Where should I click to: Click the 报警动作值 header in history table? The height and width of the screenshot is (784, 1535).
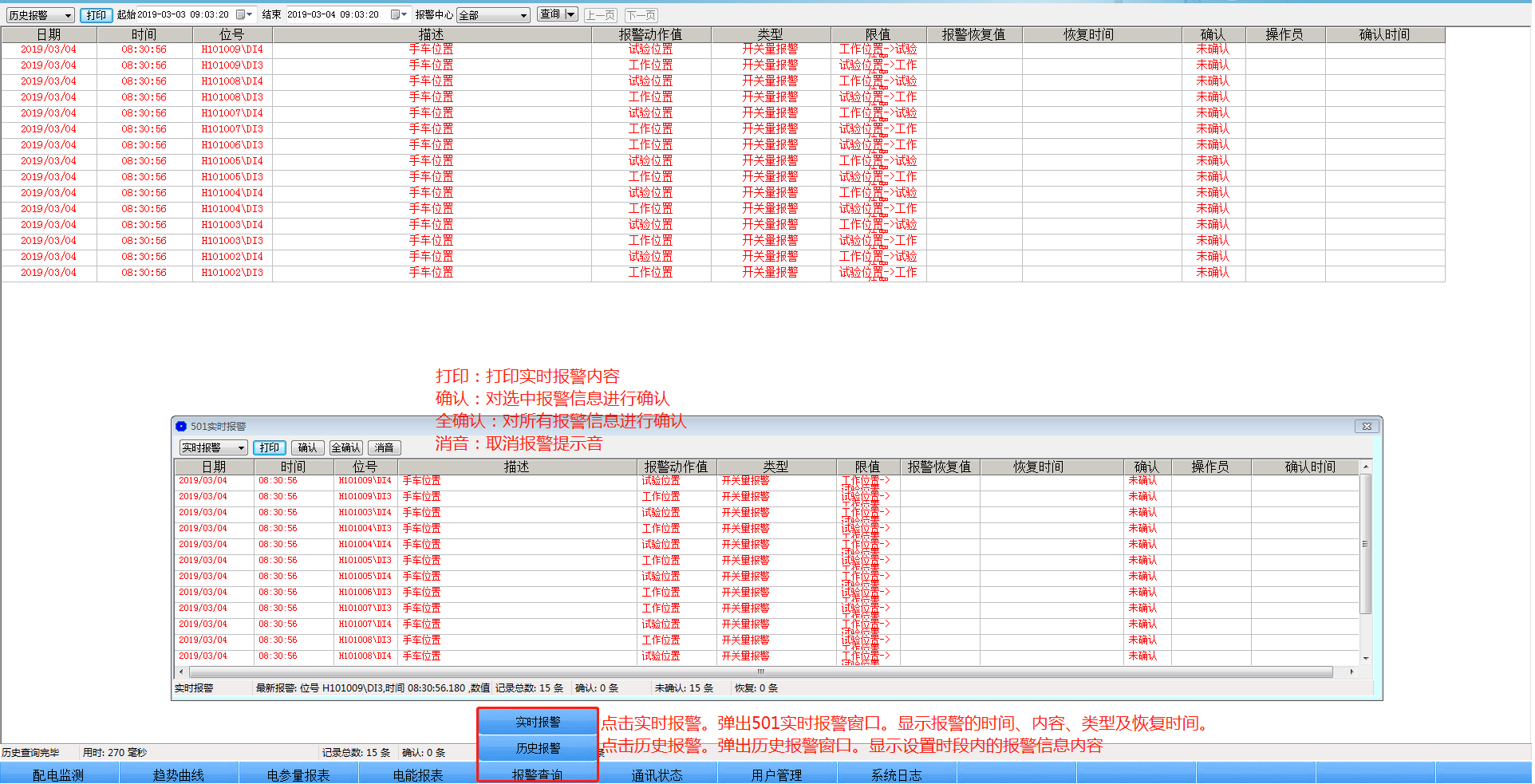(x=651, y=34)
